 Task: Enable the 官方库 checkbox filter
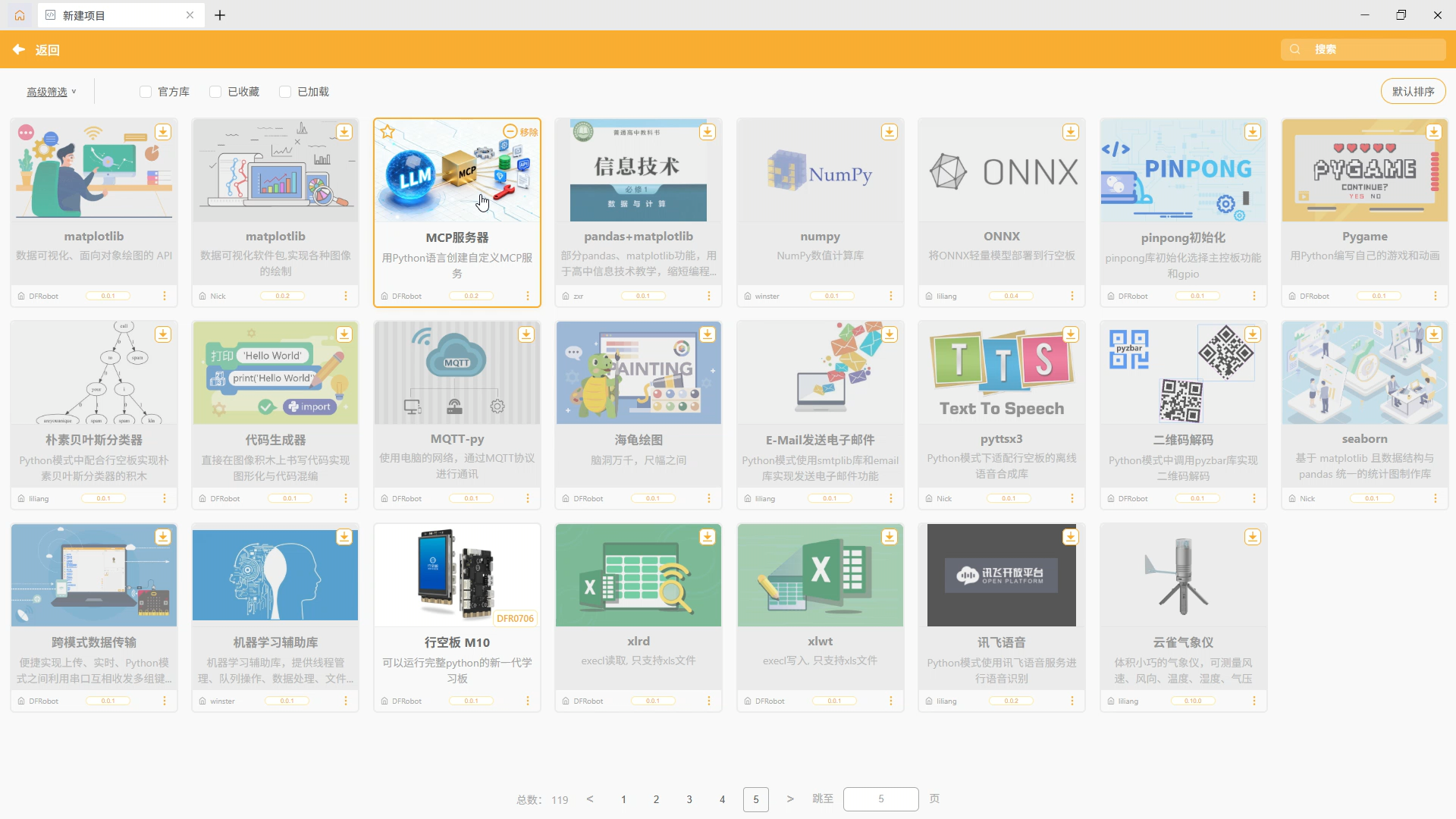point(146,92)
